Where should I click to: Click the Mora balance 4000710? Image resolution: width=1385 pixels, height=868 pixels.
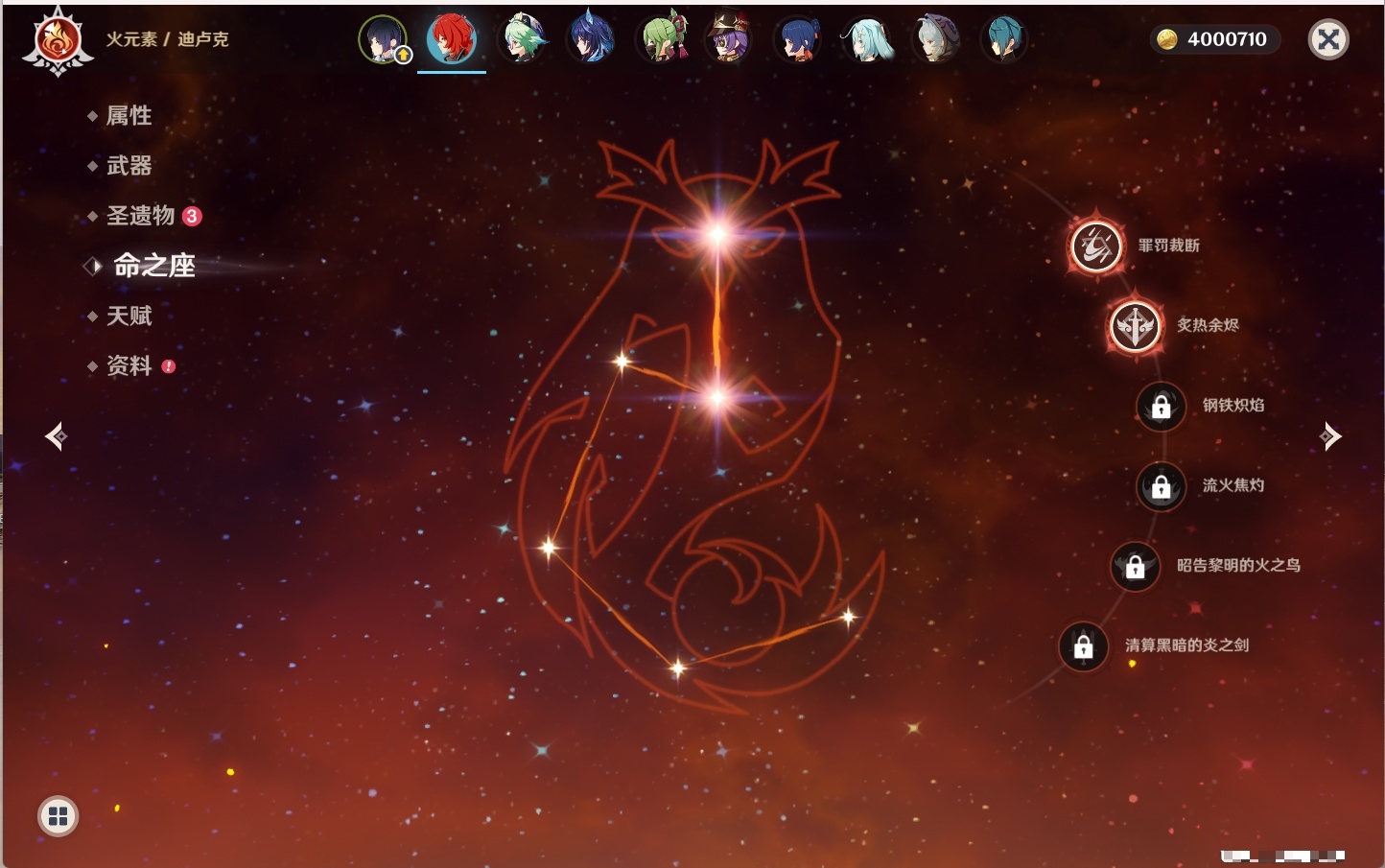pos(1227,39)
